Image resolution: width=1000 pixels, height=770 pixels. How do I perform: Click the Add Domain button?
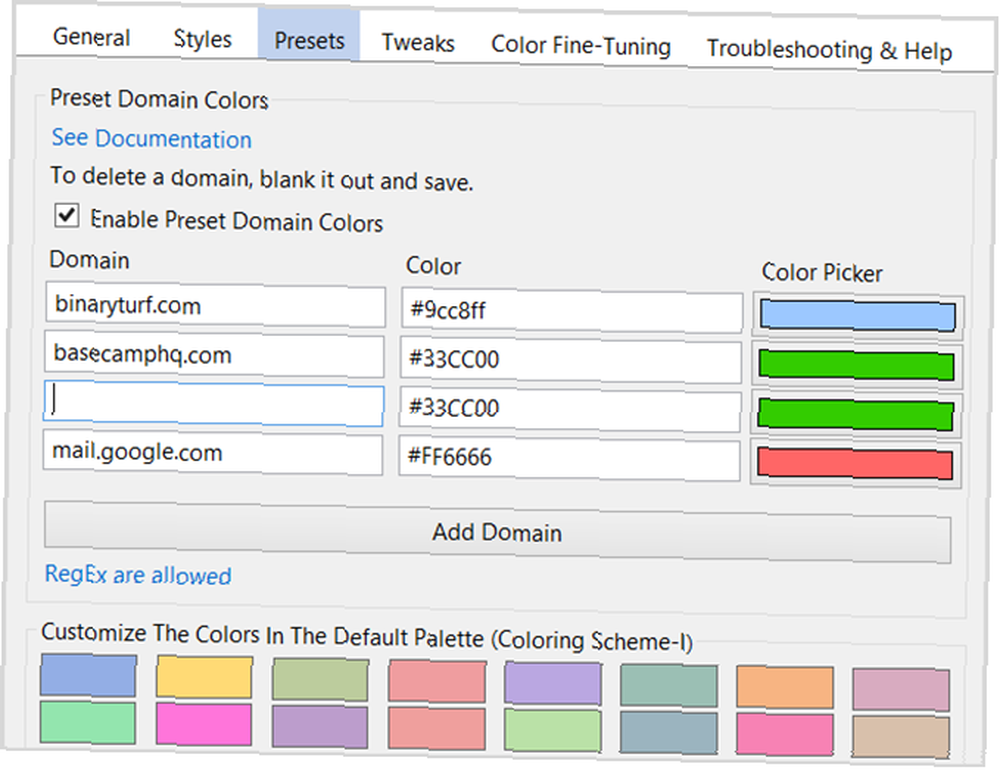click(x=497, y=532)
